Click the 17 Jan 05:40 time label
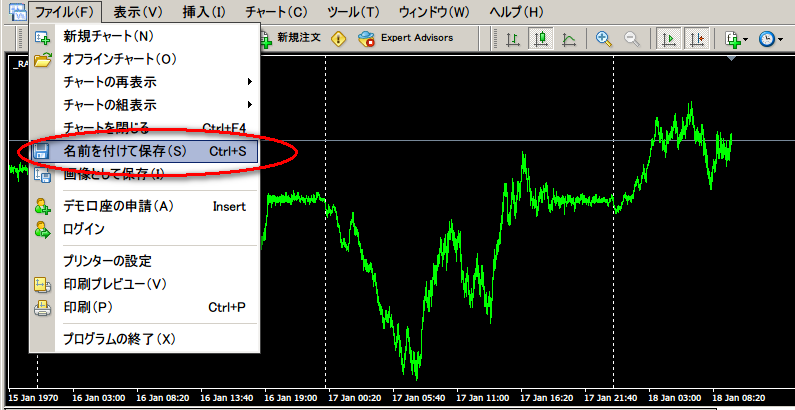Image resolution: width=795 pixels, height=410 pixels. click(x=419, y=397)
